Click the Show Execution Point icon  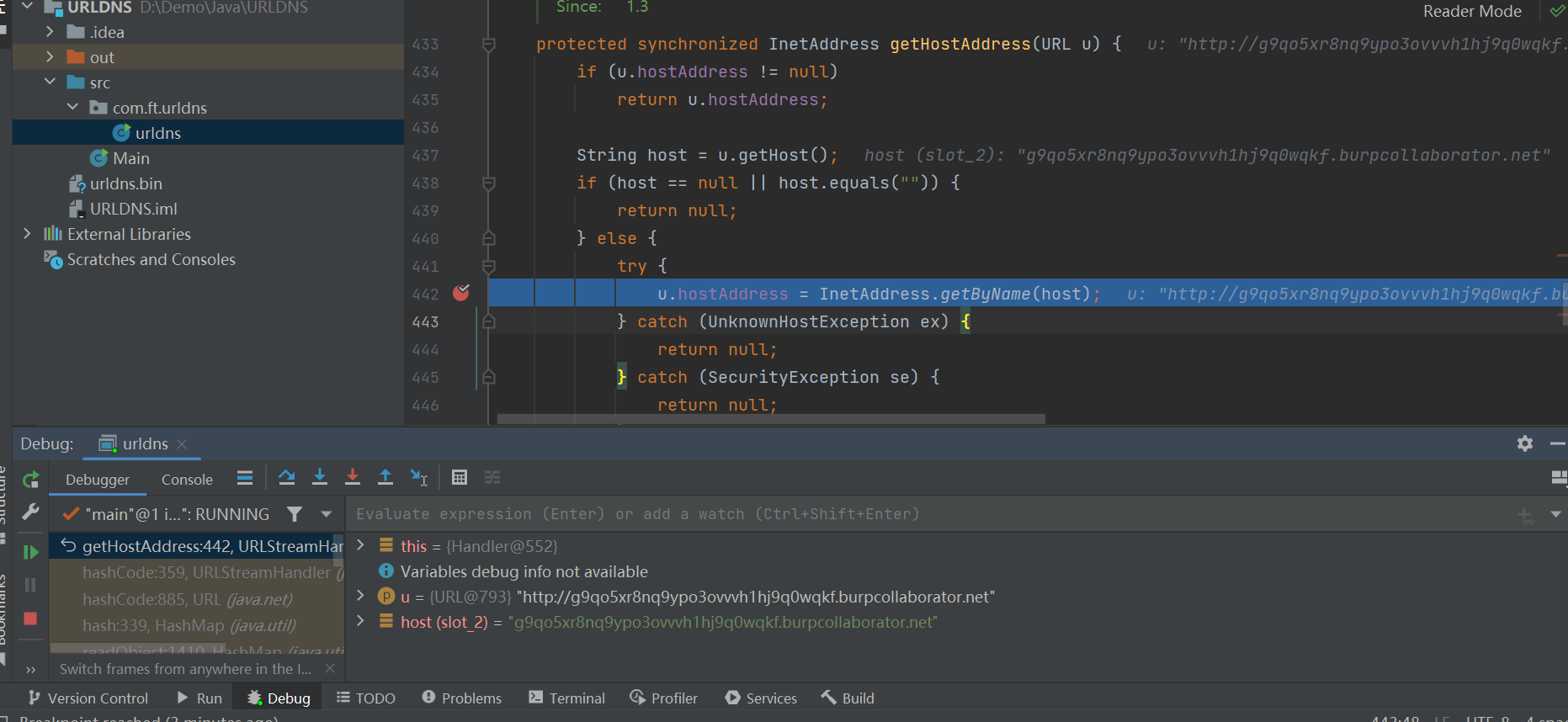point(245,478)
